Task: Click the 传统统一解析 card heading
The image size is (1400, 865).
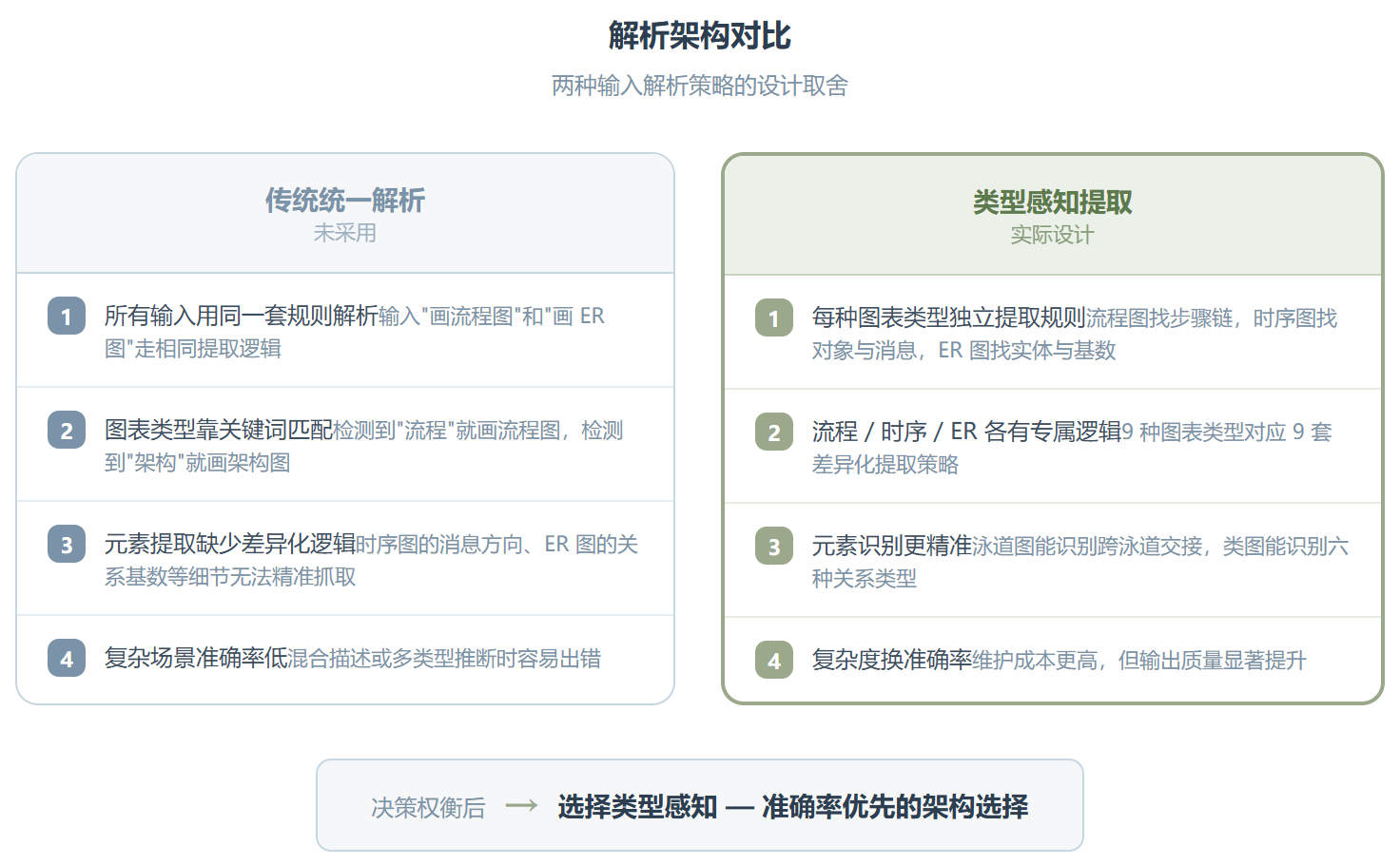Action: point(344,200)
